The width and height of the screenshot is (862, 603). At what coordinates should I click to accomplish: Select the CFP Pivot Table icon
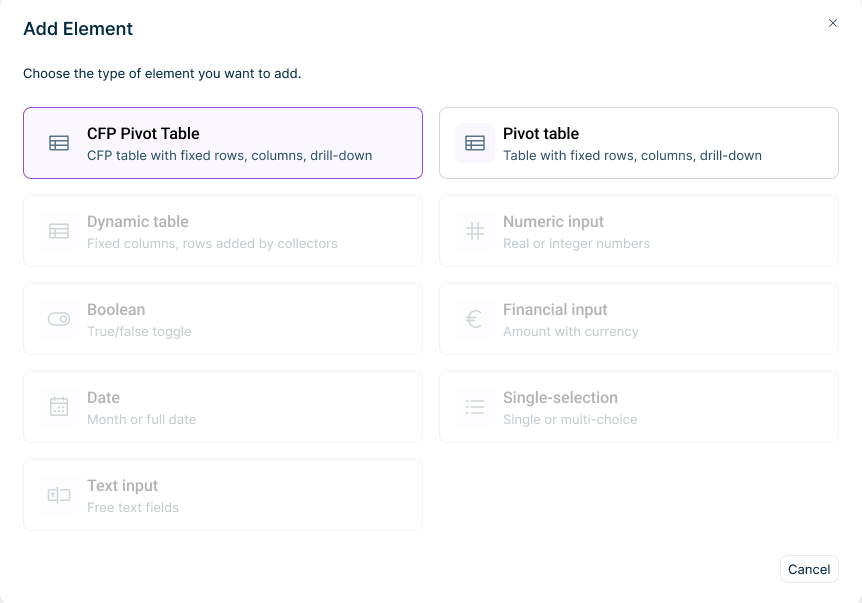(x=58, y=143)
